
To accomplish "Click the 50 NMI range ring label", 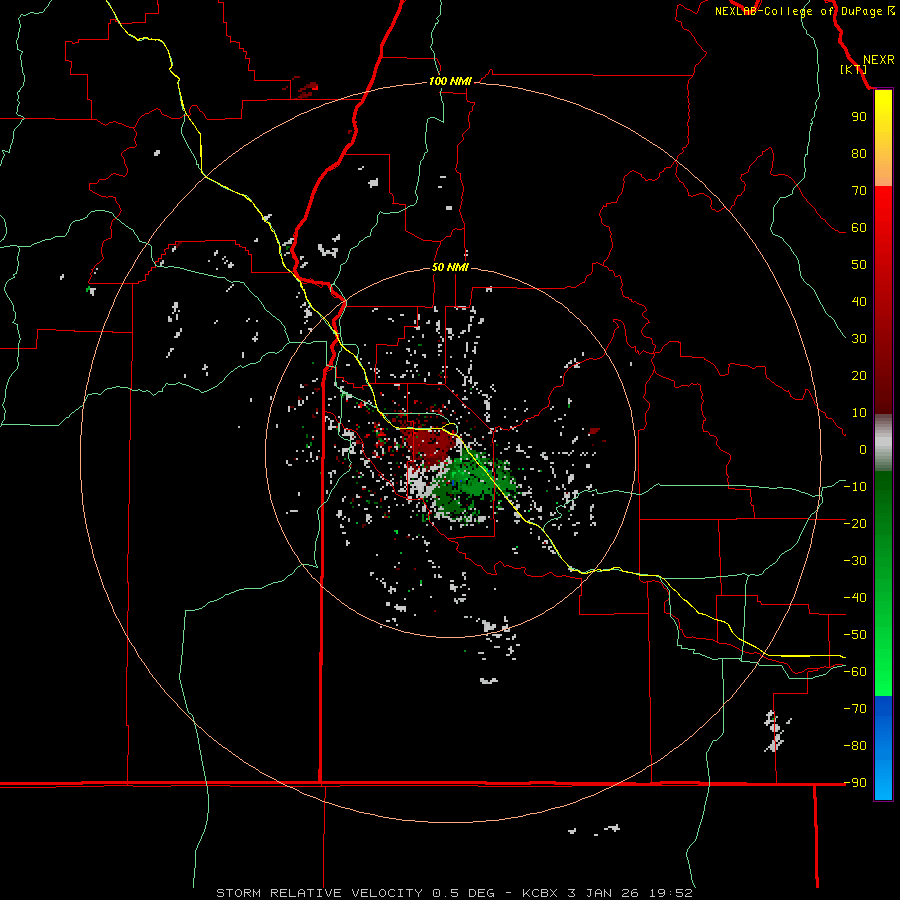I will 450,267.
